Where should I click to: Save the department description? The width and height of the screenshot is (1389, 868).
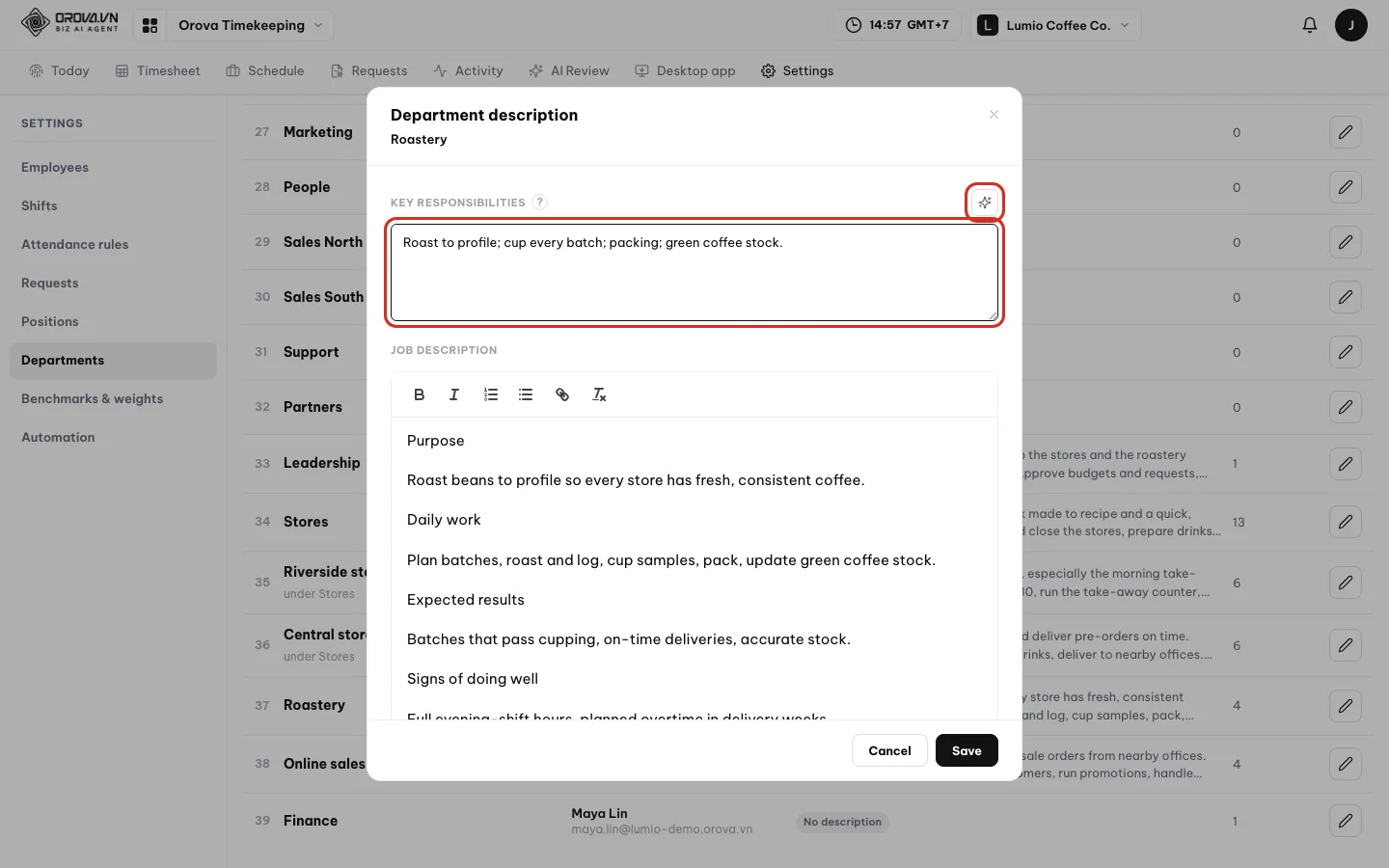click(x=967, y=750)
